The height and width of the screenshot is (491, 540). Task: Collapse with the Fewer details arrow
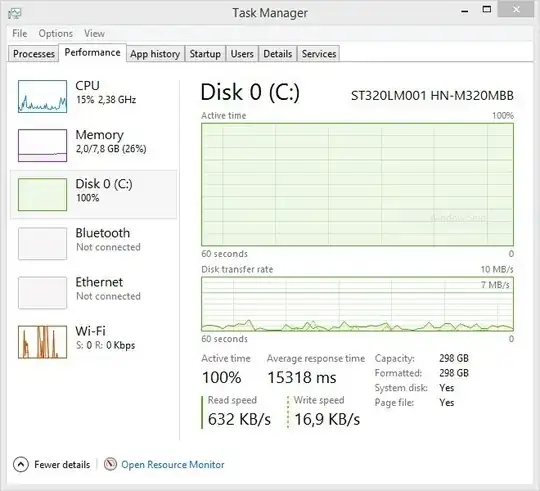(21, 464)
